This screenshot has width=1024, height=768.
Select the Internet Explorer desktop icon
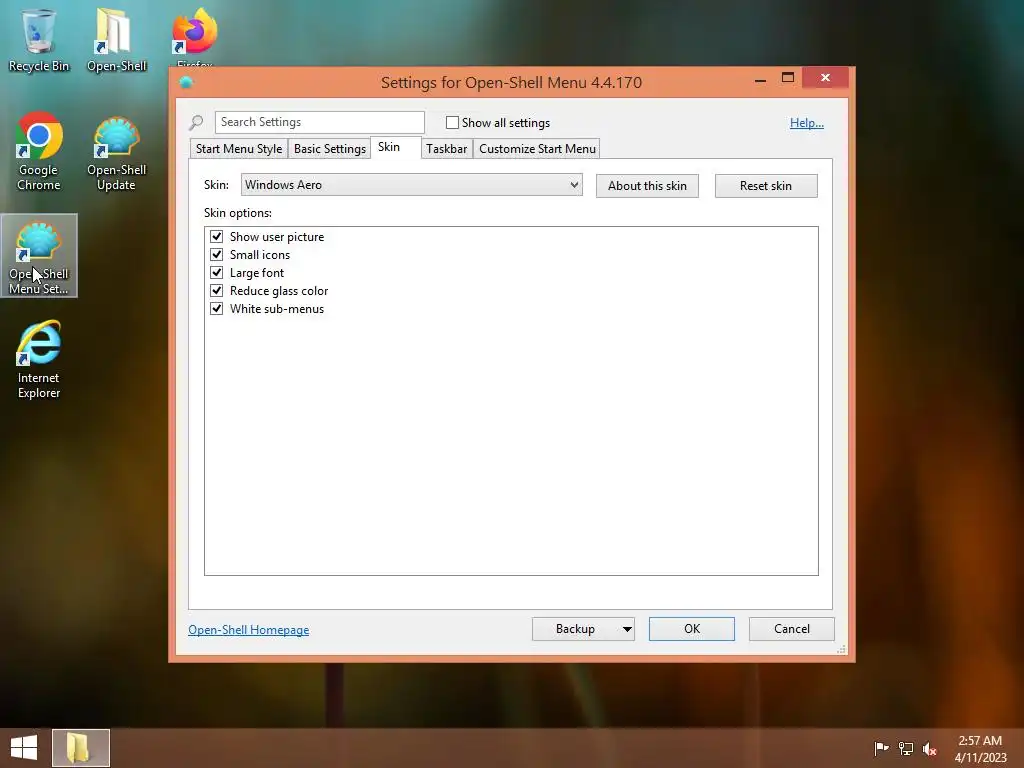tap(39, 360)
